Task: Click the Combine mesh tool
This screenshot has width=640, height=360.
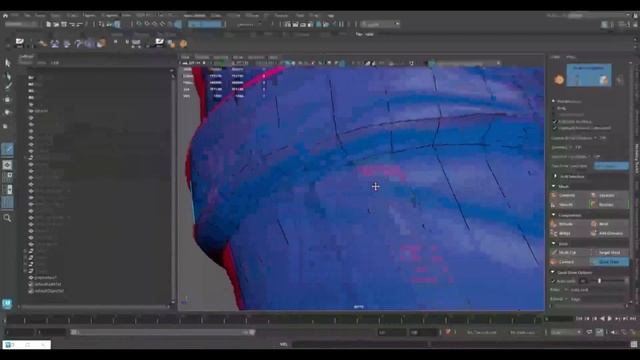Action: pyautogui.click(x=570, y=195)
